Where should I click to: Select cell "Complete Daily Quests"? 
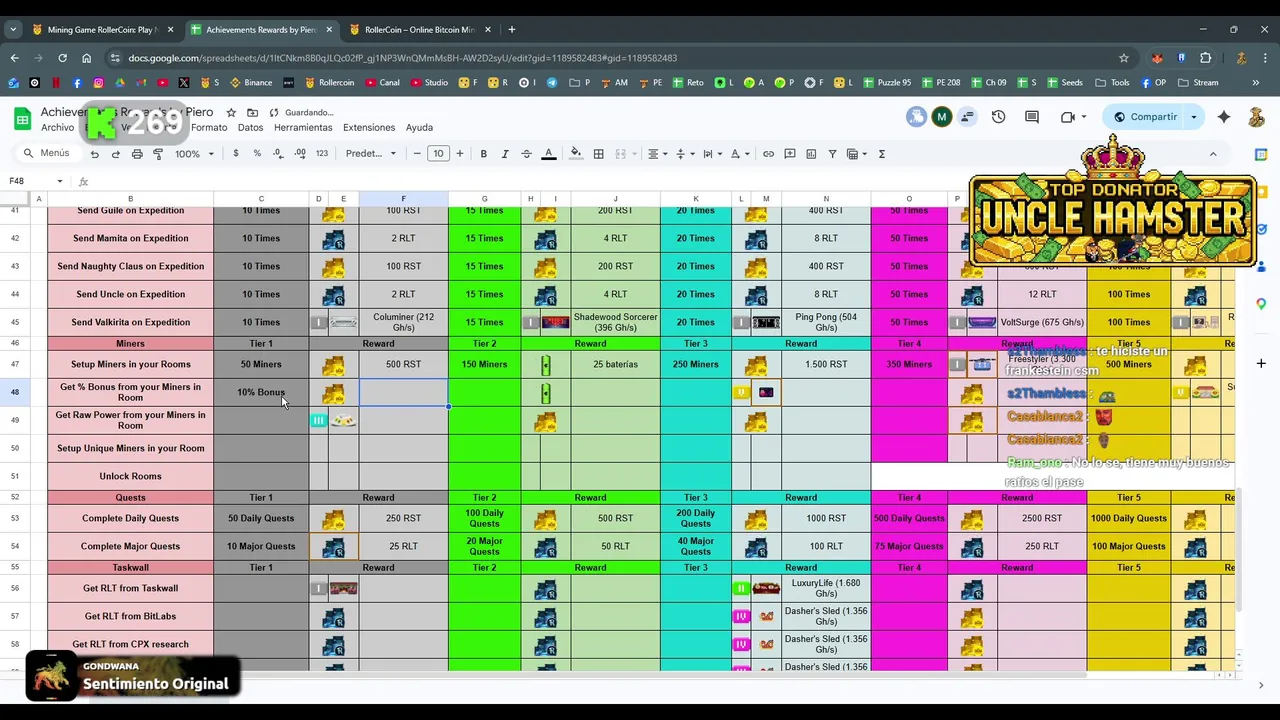tap(131, 518)
